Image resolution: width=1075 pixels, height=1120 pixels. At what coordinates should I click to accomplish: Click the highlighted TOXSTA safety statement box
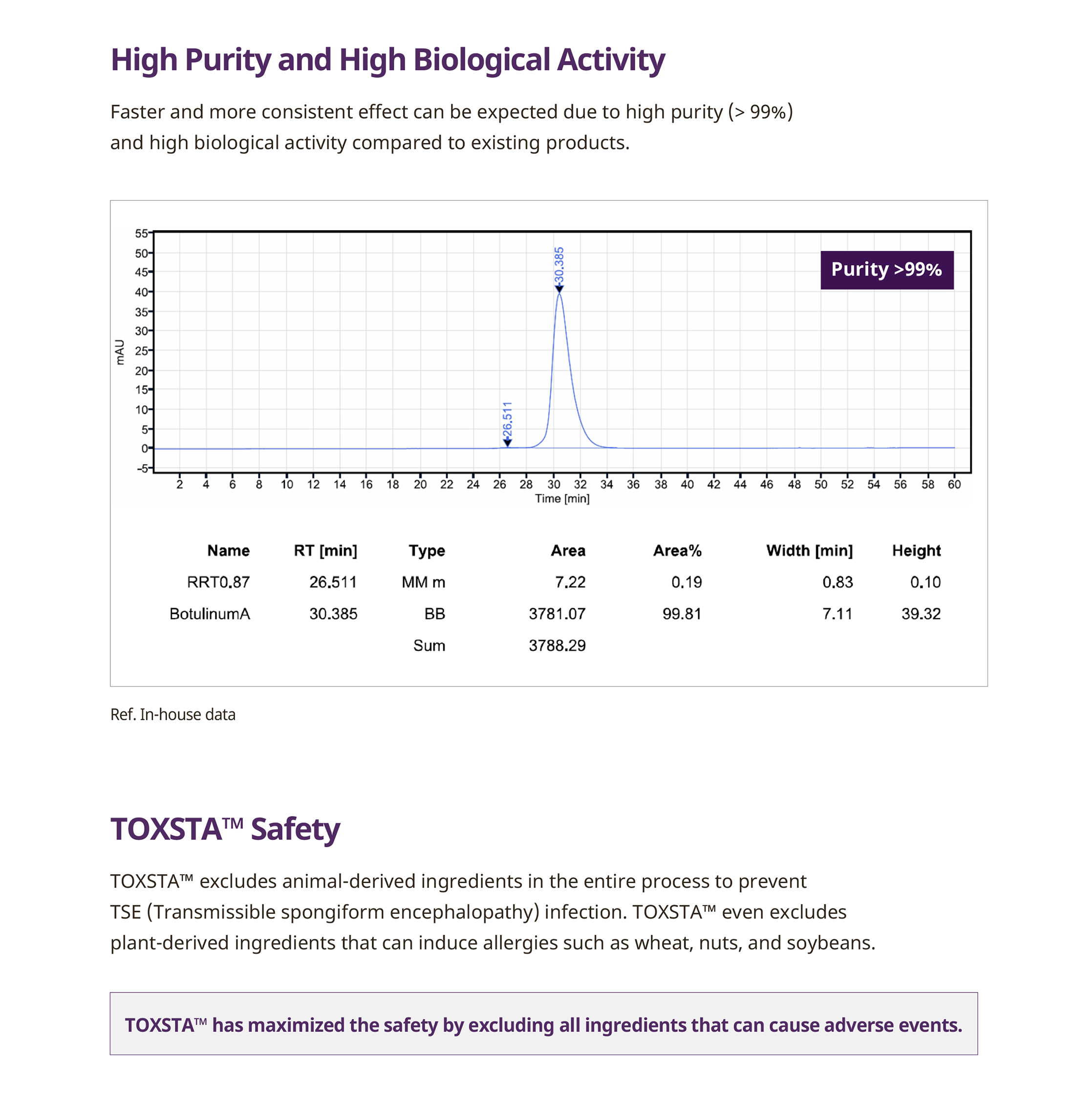pos(543,1025)
